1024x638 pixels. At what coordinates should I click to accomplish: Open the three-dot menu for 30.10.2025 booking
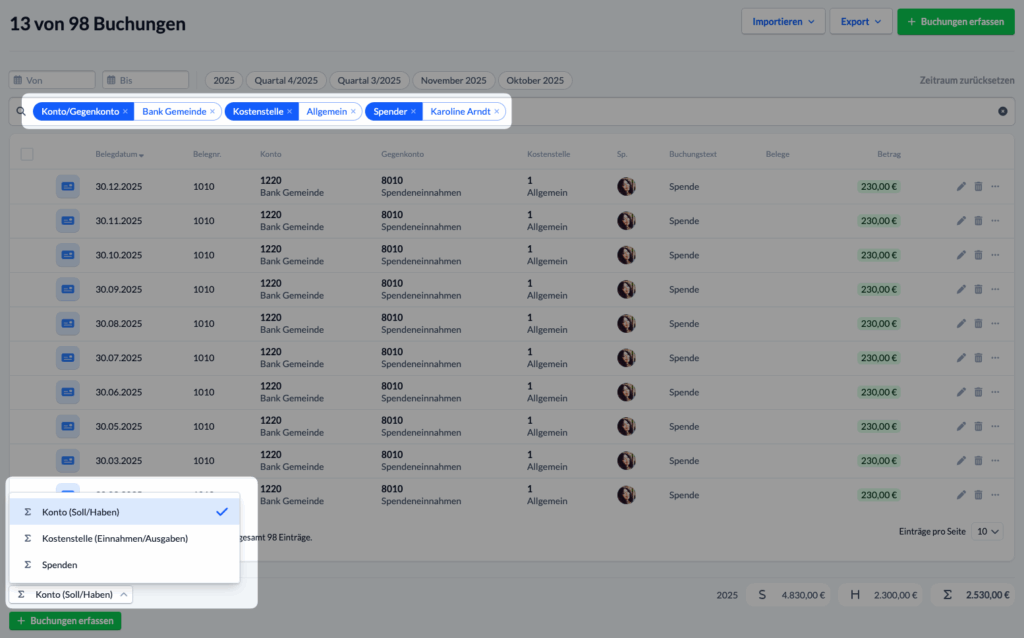coord(995,255)
